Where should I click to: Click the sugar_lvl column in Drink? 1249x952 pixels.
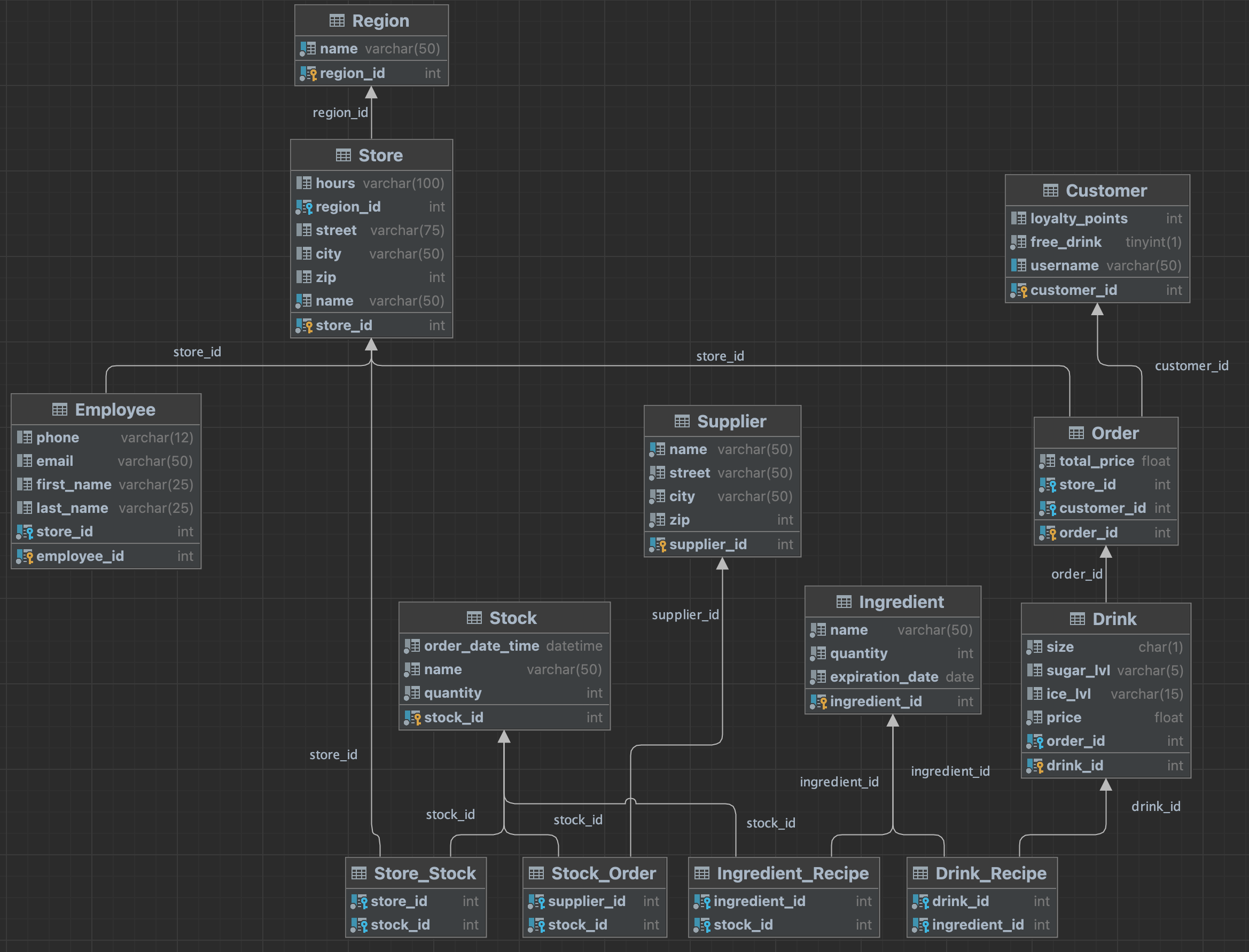tap(1078, 671)
